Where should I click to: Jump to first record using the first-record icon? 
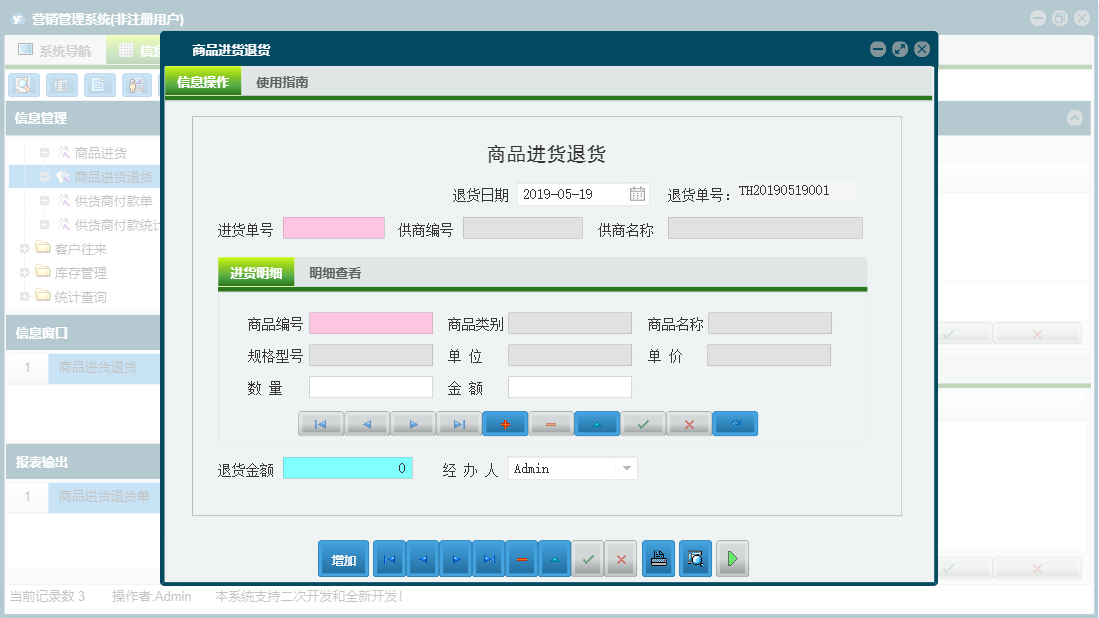pyautogui.click(x=389, y=559)
